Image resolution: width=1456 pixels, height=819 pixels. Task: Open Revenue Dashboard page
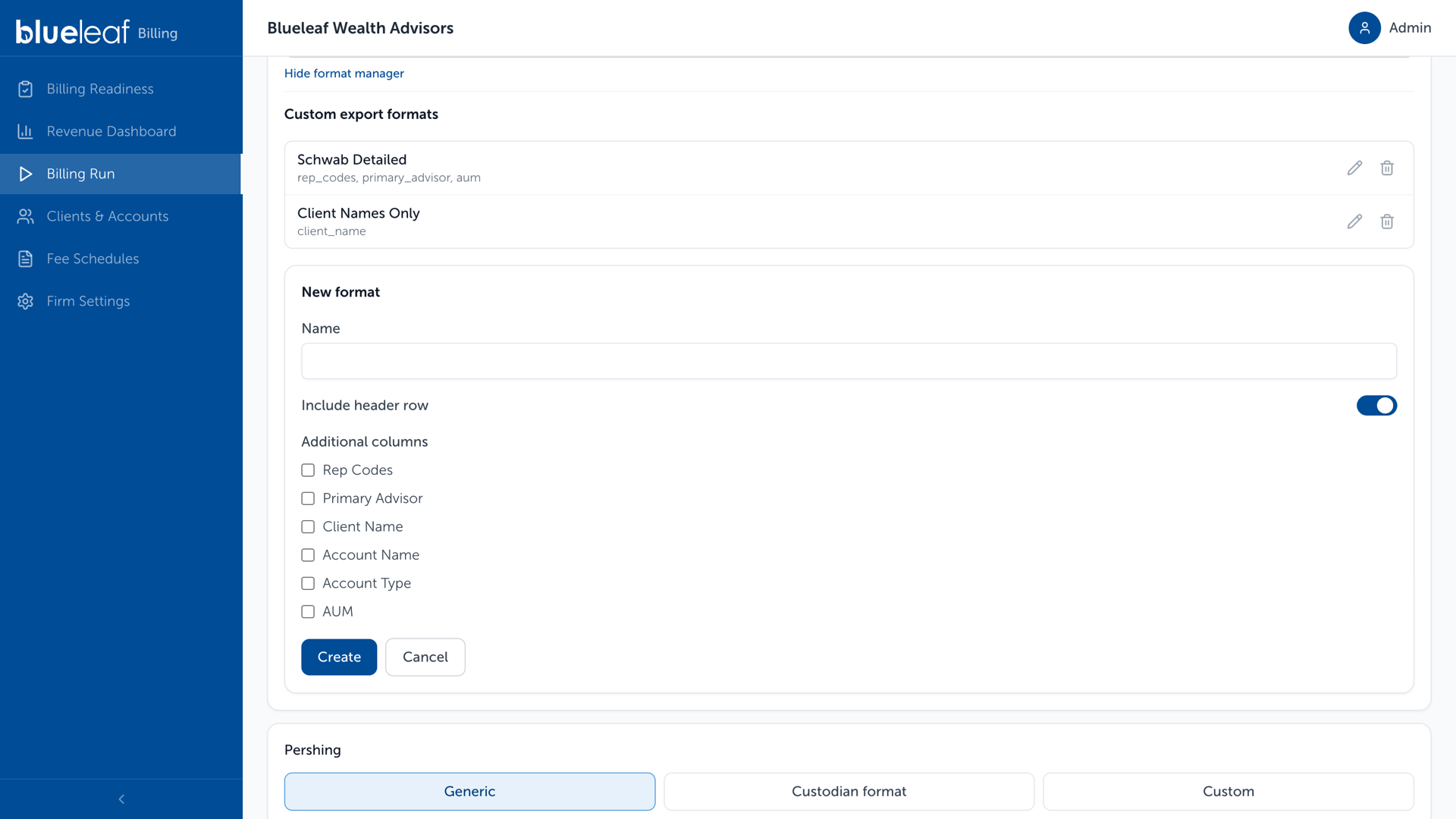click(x=121, y=131)
